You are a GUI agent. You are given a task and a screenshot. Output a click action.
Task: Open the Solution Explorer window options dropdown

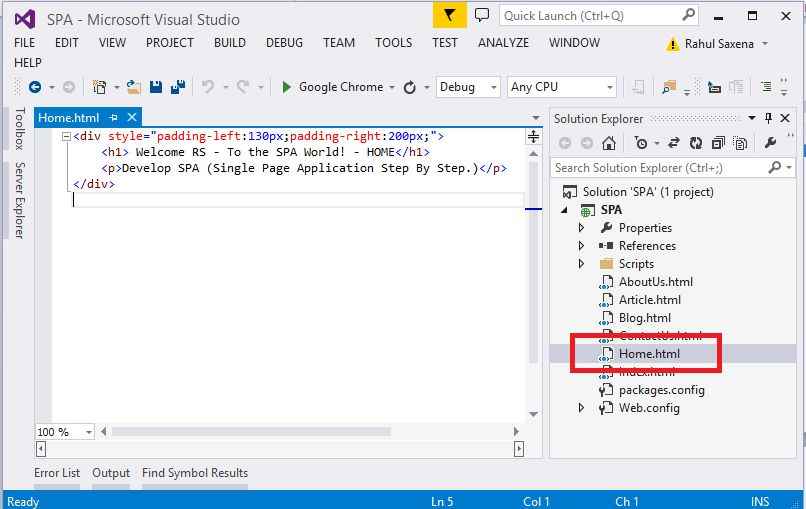(752, 118)
